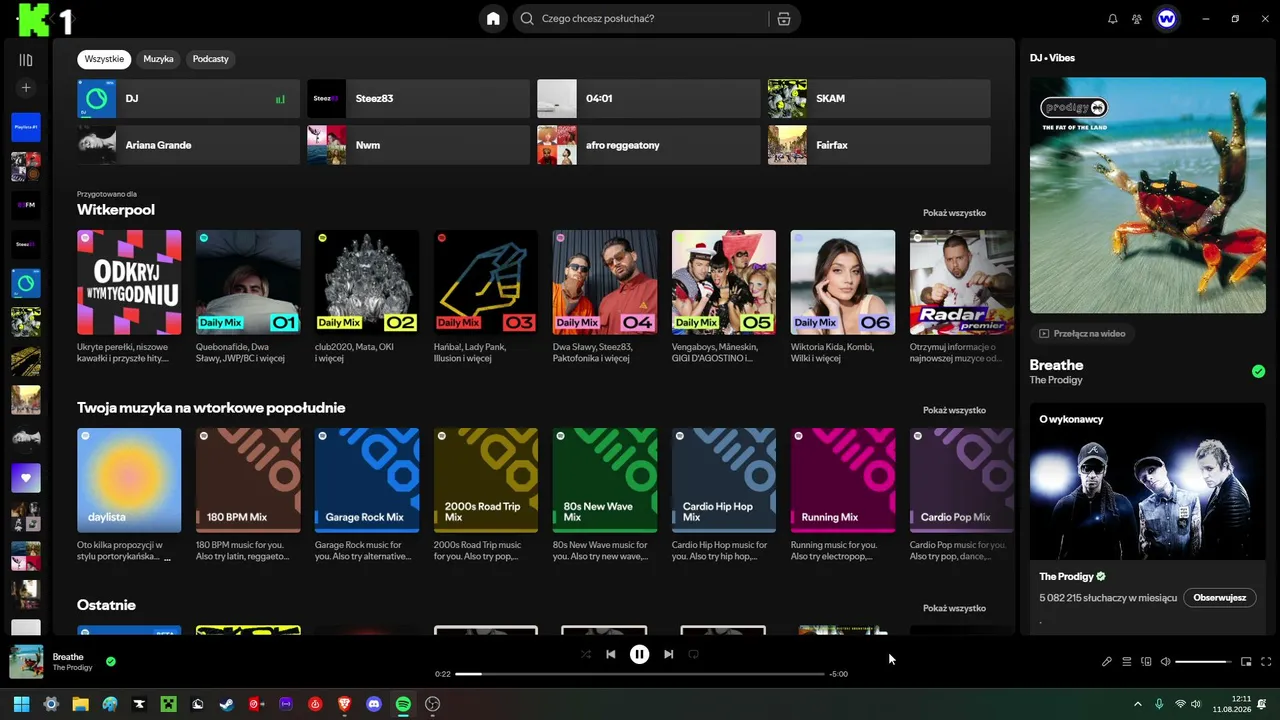Open Daily Mix 03 cover

click(x=486, y=282)
